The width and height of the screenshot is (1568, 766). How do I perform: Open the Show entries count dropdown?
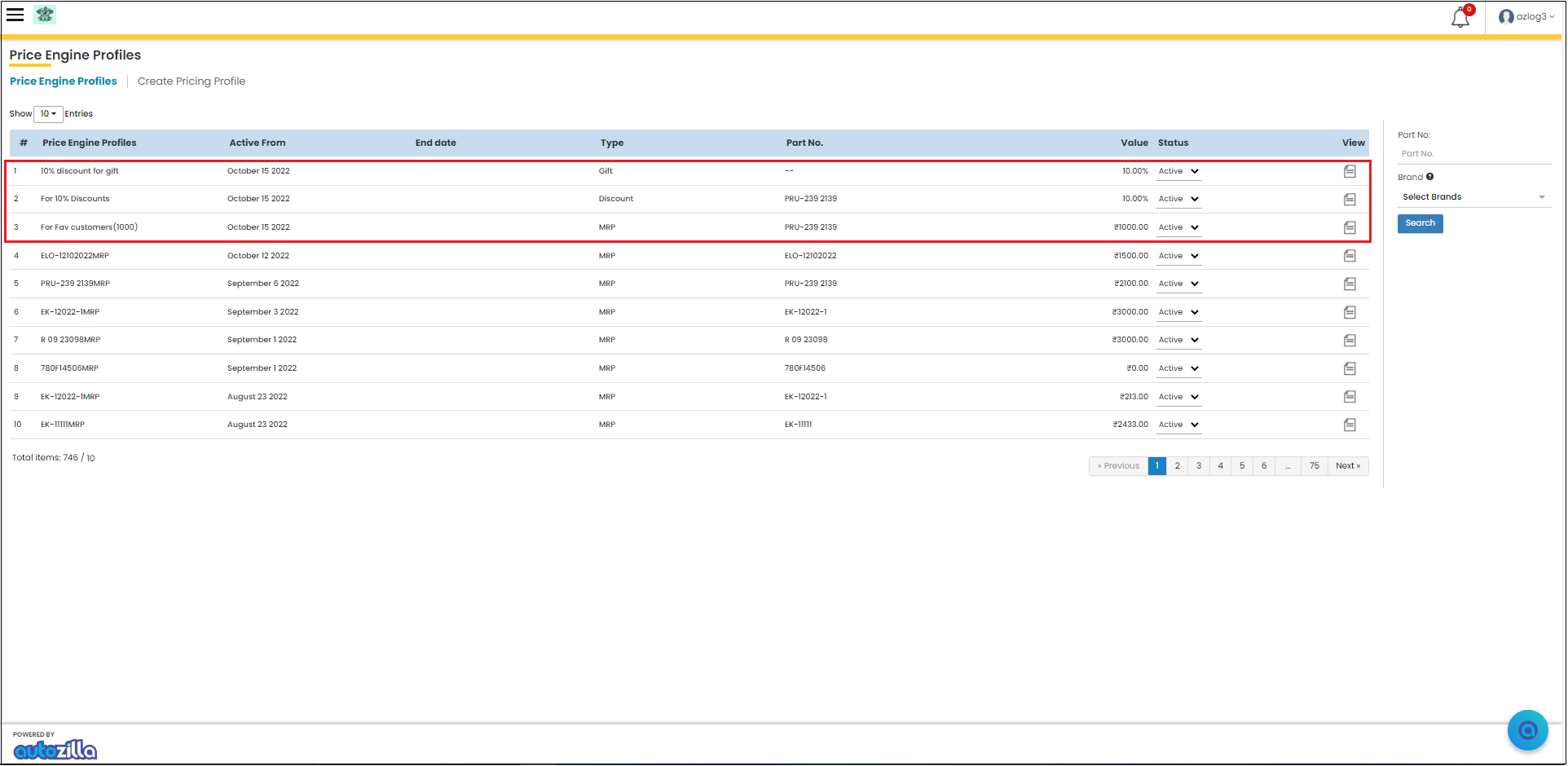(x=48, y=114)
